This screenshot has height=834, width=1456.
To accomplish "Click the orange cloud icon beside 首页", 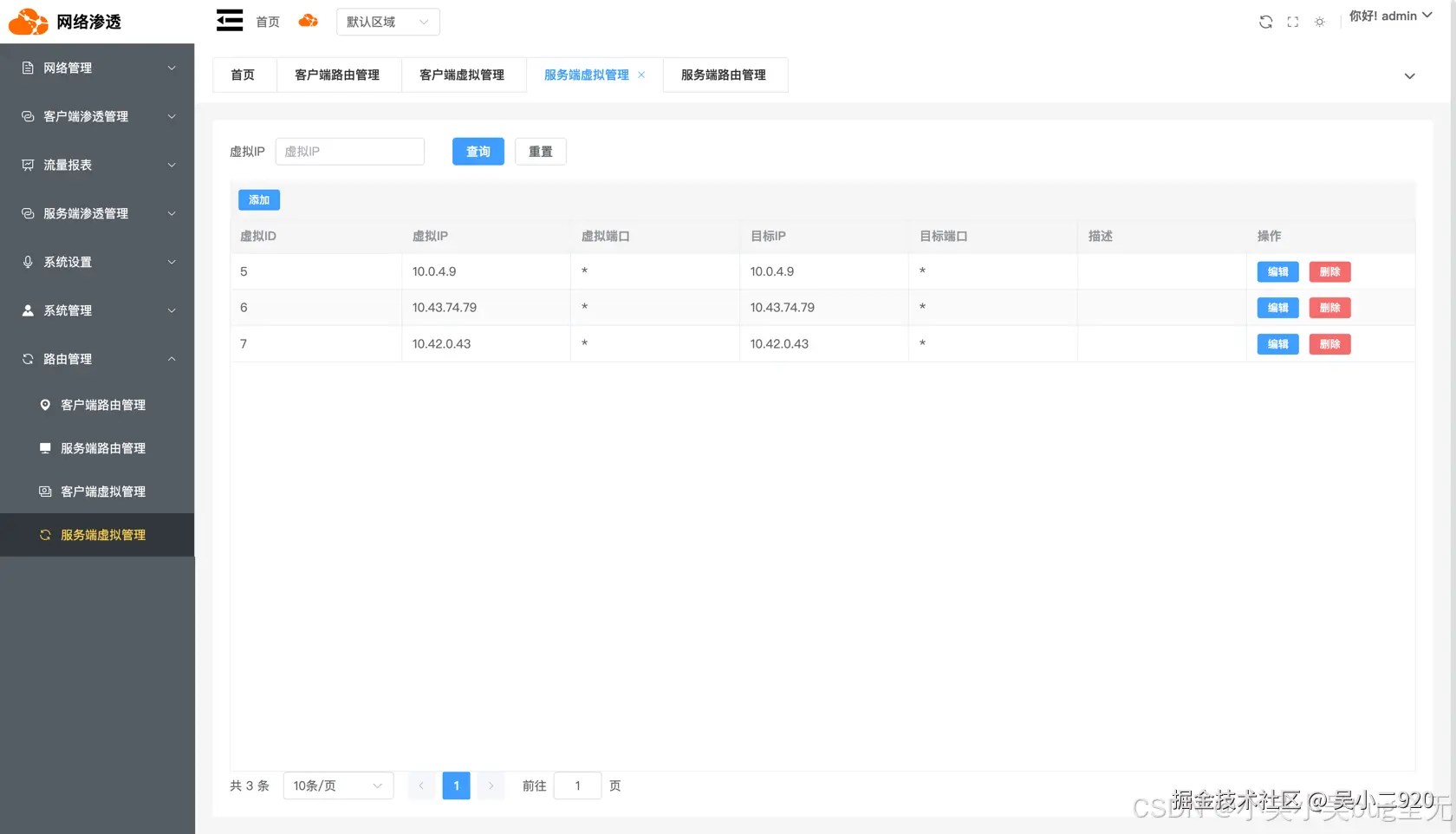I will (x=308, y=20).
